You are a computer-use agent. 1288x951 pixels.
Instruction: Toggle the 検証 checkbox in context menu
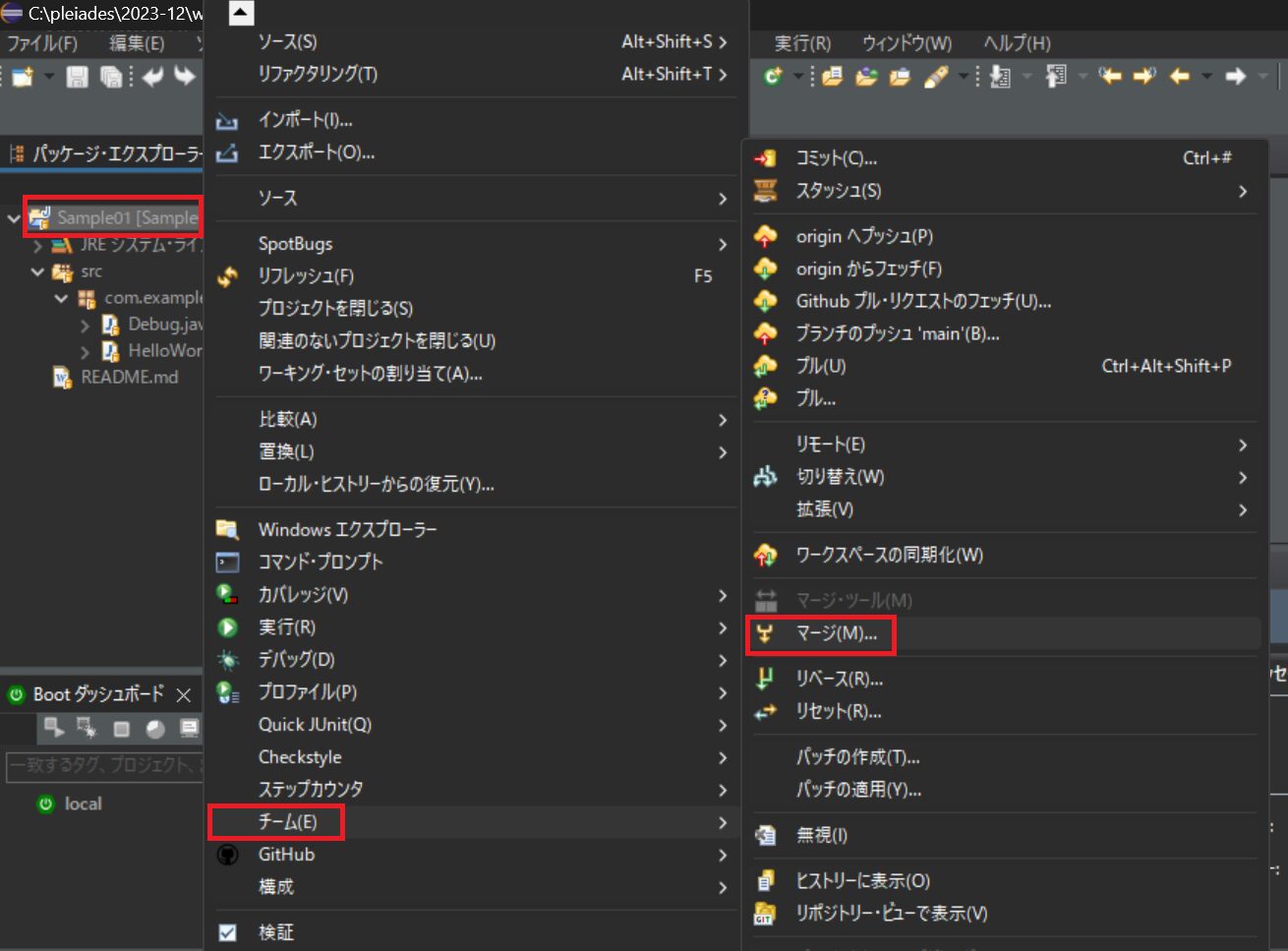pyautogui.click(x=227, y=932)
